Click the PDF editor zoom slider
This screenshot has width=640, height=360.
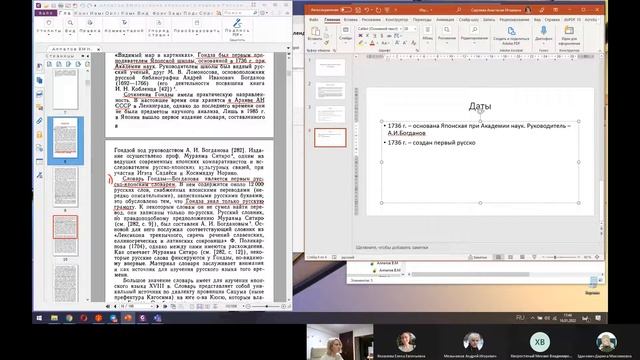(267, 306)
